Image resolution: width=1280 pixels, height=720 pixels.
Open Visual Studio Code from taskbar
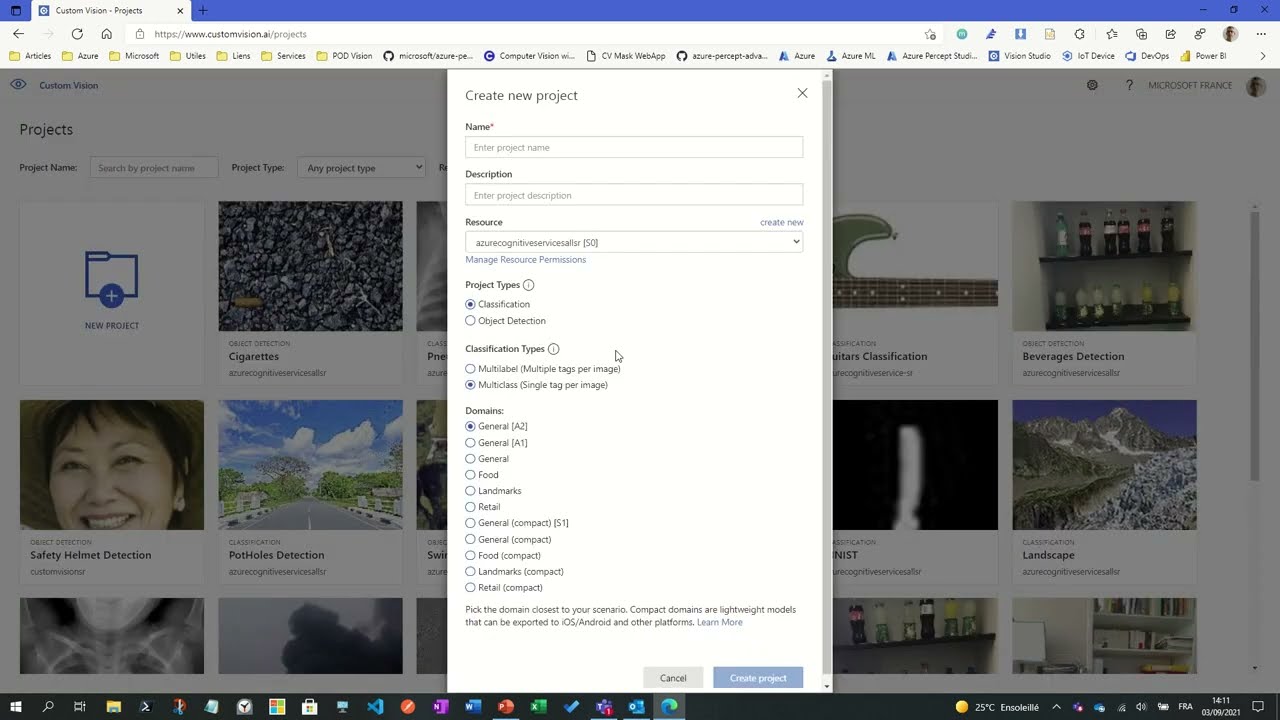click(x=375, y=707)
